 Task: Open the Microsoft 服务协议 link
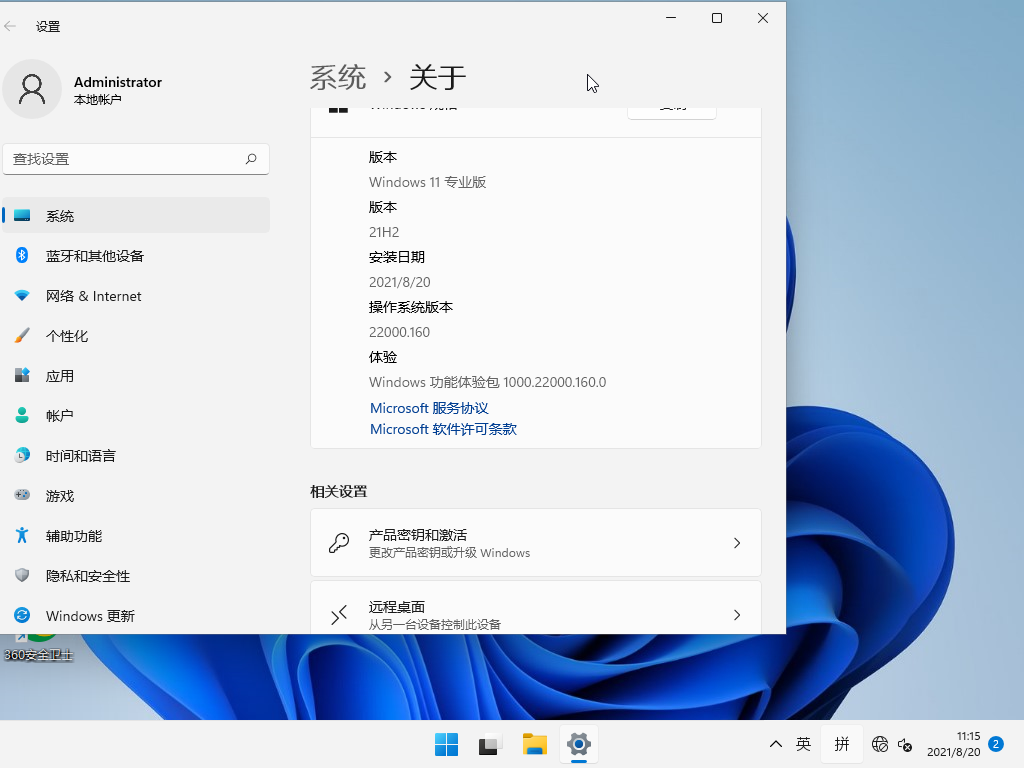pos(428,407)
